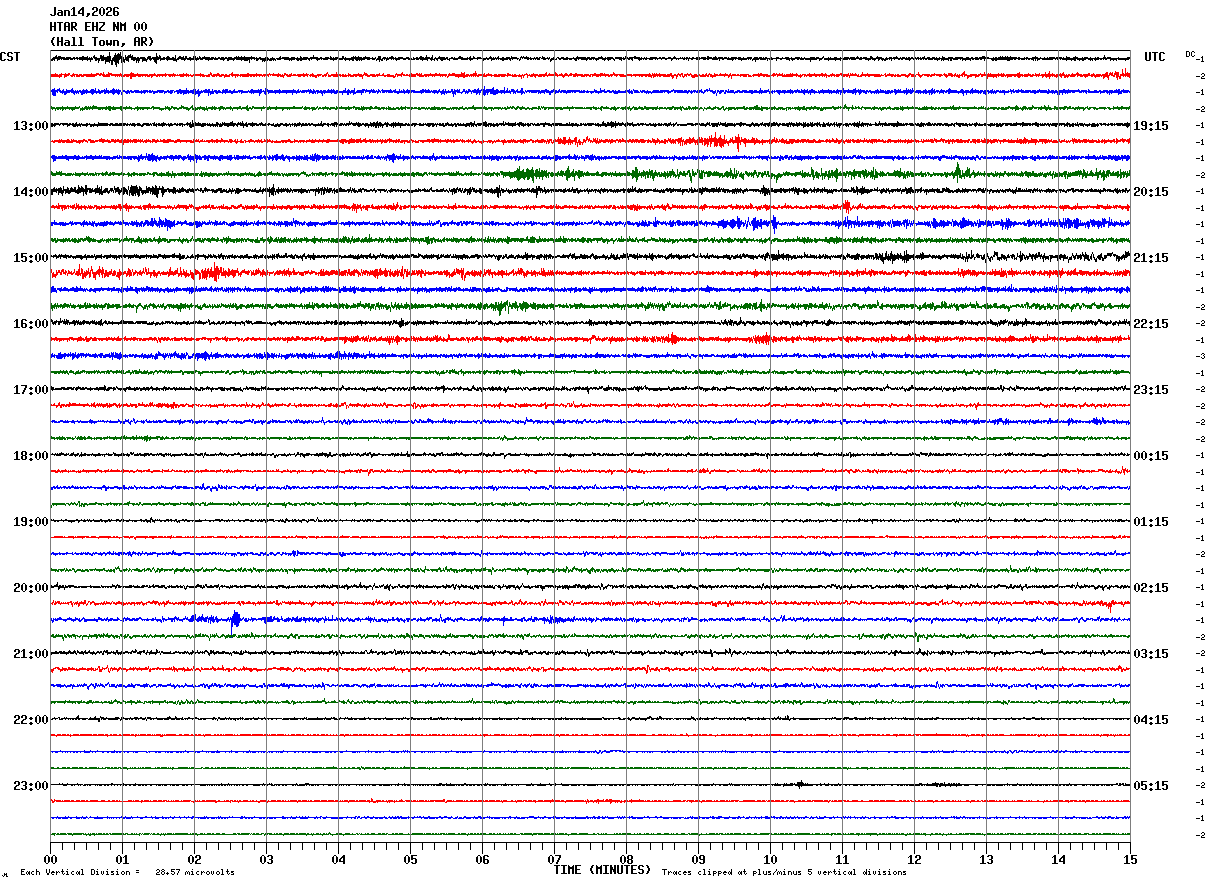Click the date label Jan14,2026

click(84, 12)
